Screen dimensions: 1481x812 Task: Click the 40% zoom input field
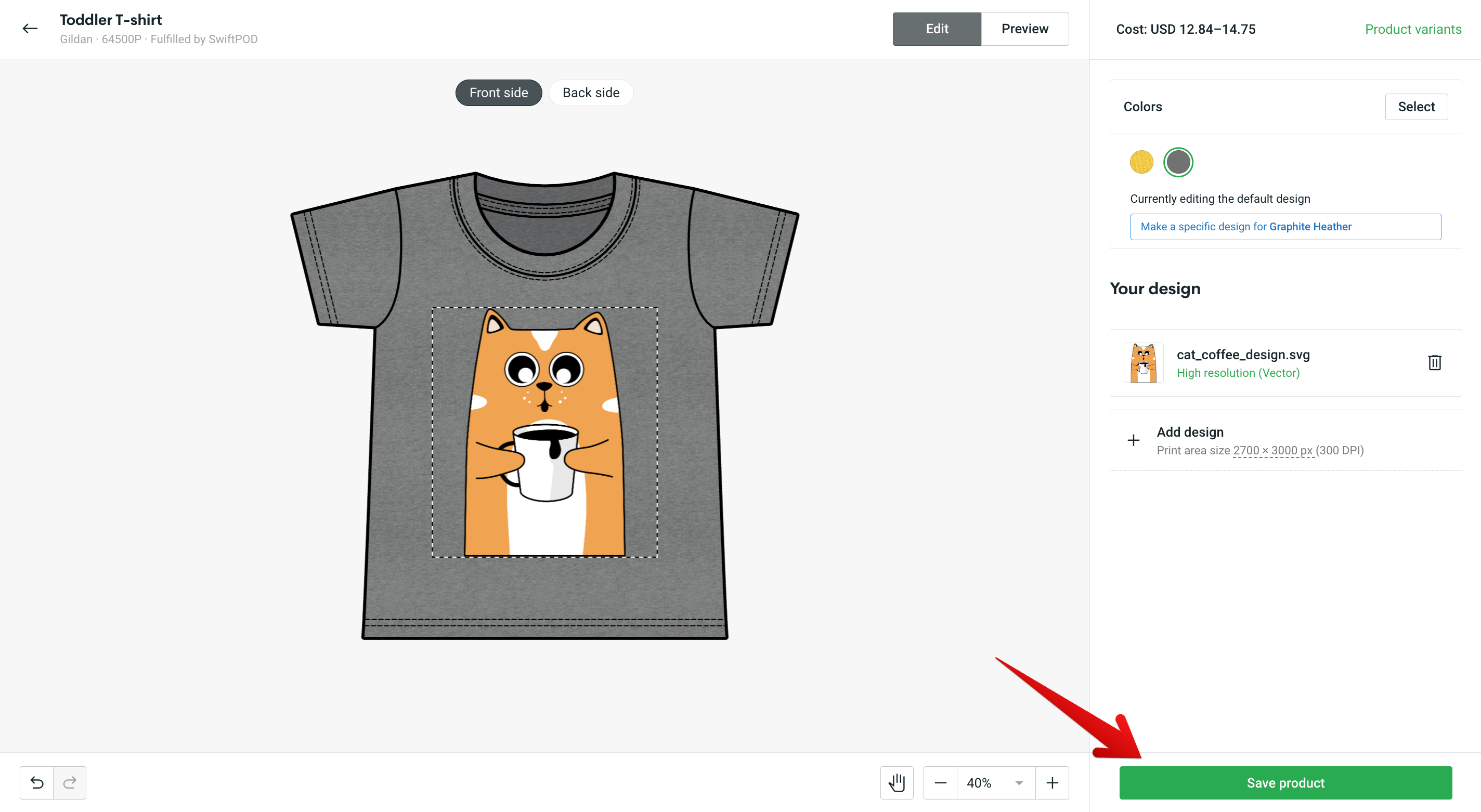point(978,783)
